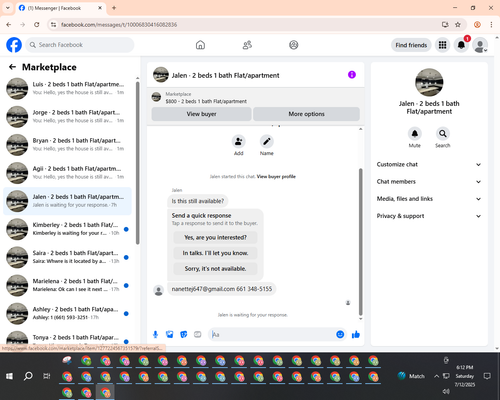Go back using Marketplace back arrow

(x=12, y=67)
